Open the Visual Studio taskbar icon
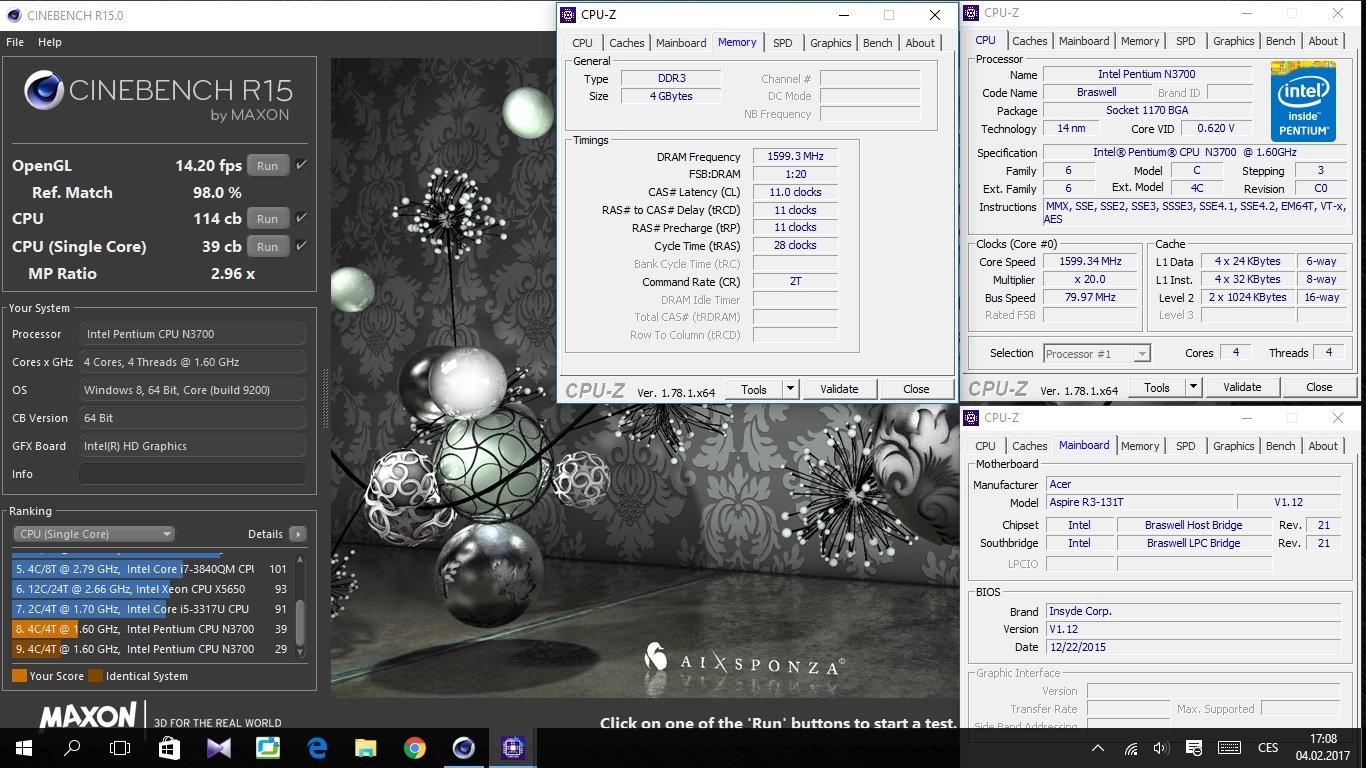The height and width of the screenshot is (768, 1366). (x=218, y=748)
